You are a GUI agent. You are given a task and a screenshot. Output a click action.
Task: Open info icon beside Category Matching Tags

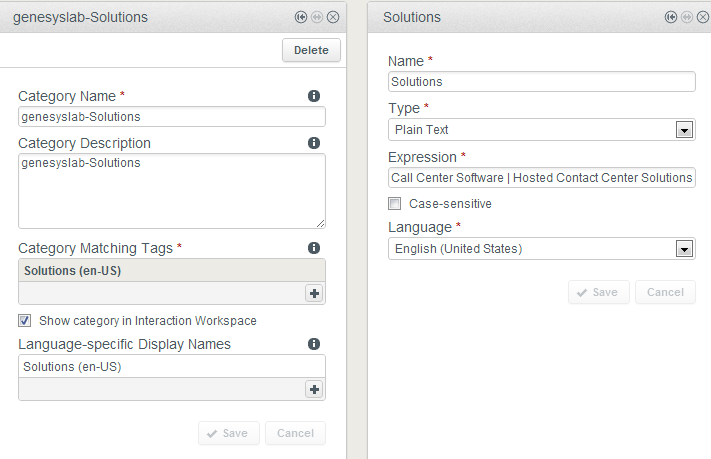click(x=314, y=247)
